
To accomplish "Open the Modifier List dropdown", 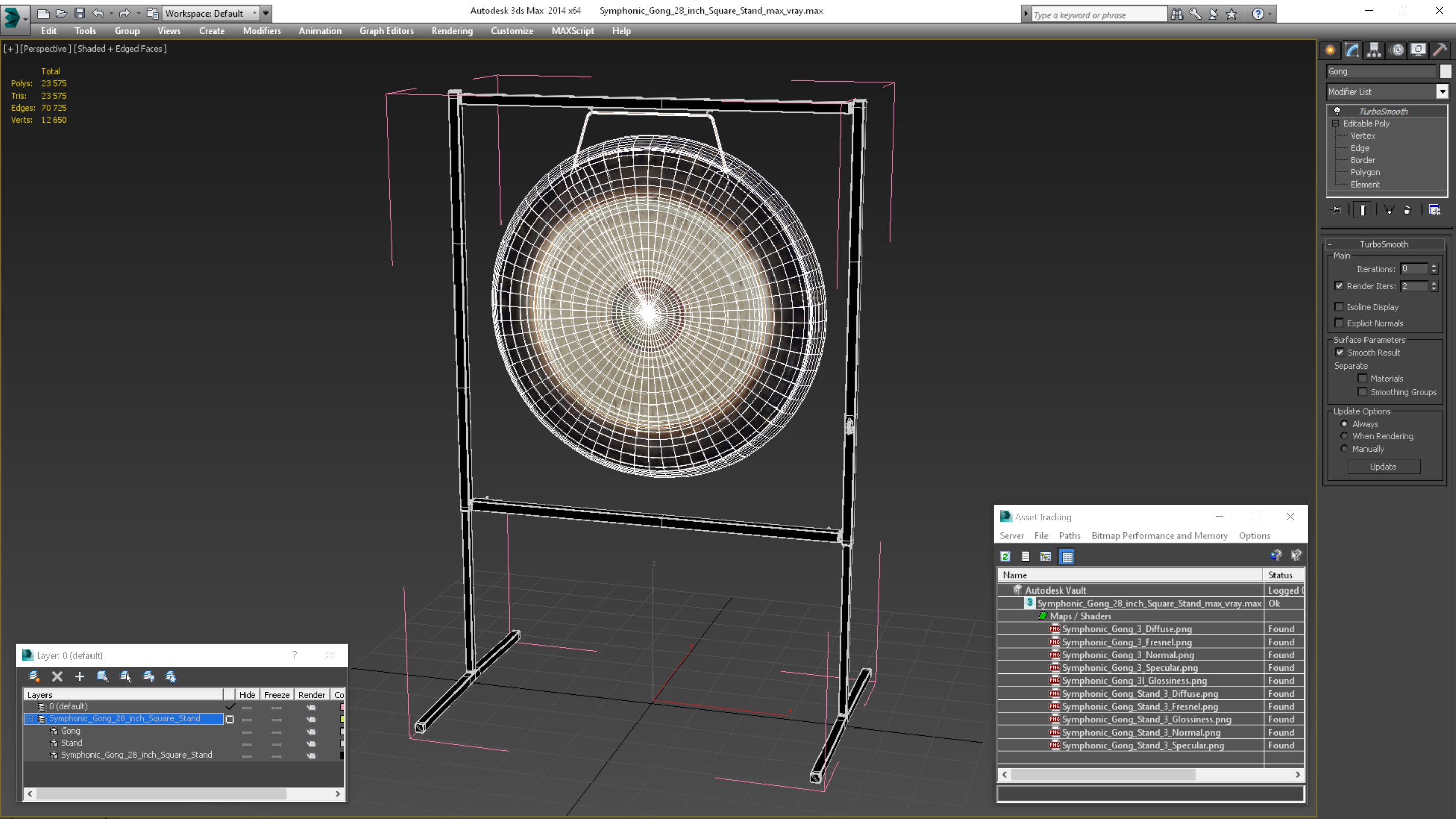I will pyautogui.click(x=1442, y=92).
